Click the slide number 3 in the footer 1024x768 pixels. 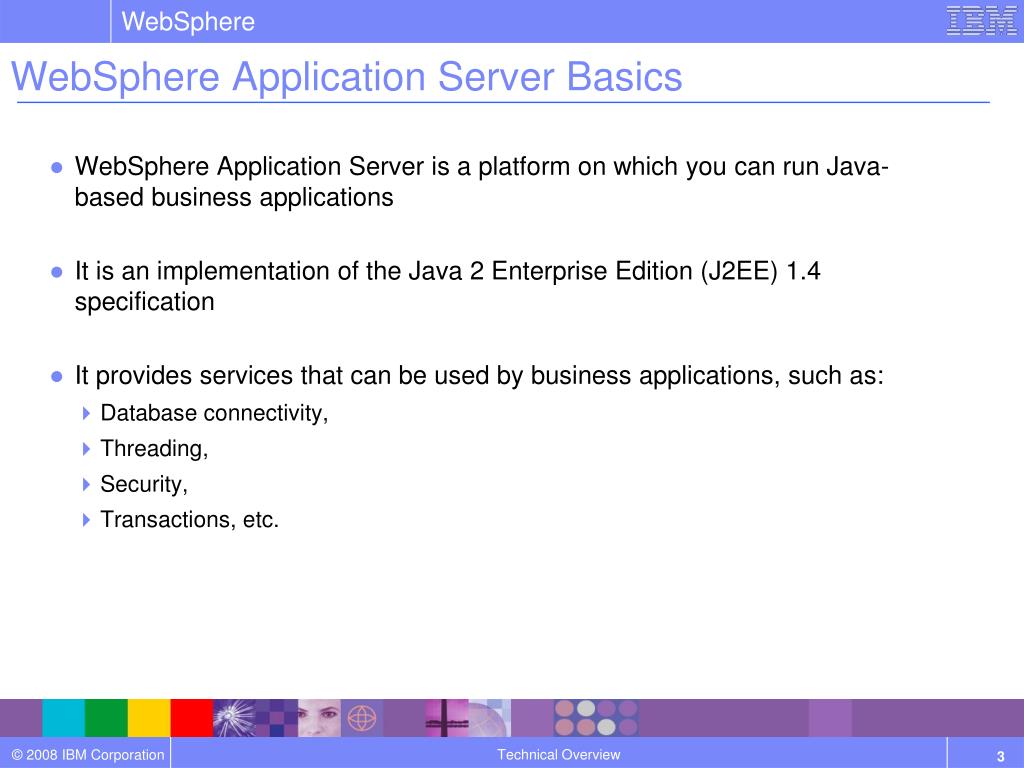coord(1000,756)
